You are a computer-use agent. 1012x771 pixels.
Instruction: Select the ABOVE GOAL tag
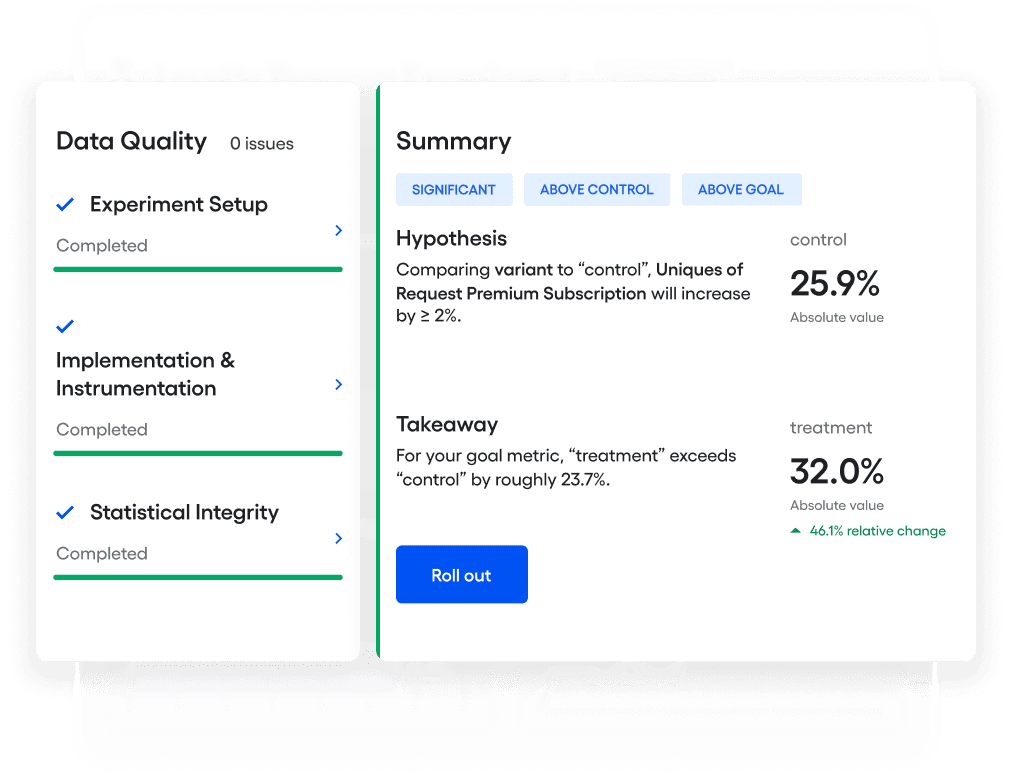point(741,189)
